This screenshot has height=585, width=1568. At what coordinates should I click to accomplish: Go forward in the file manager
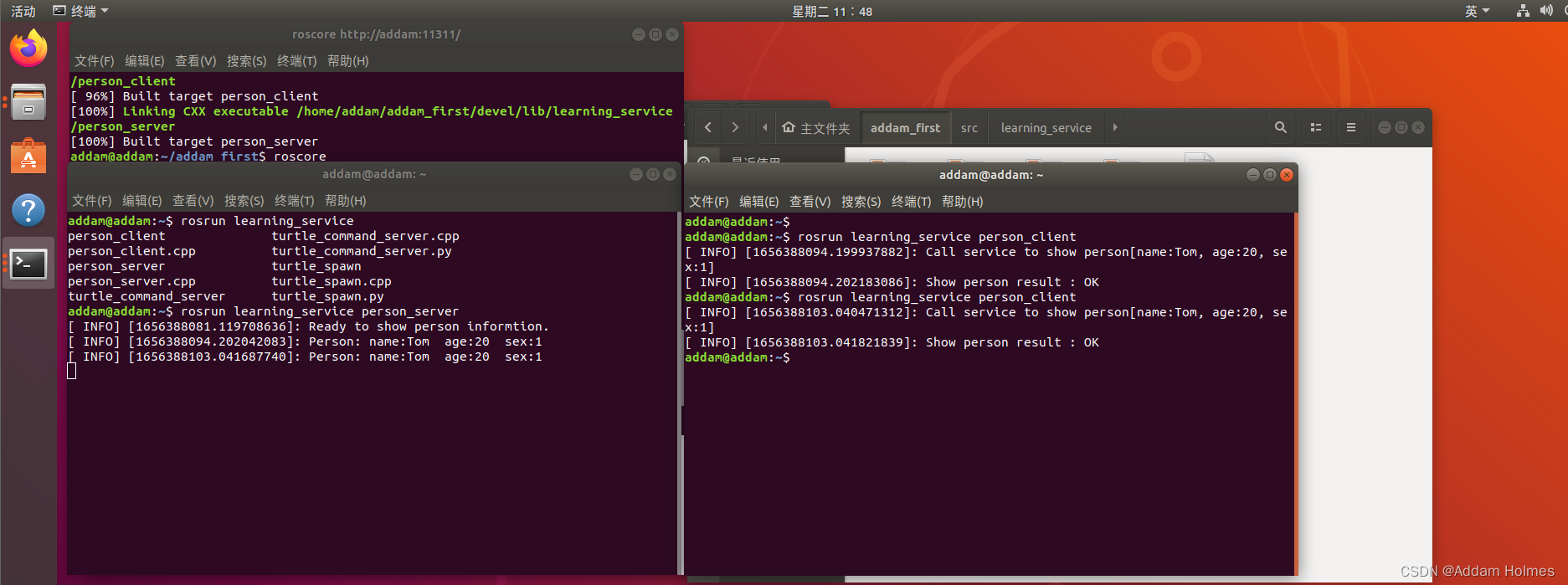click(x=735, y=127)
